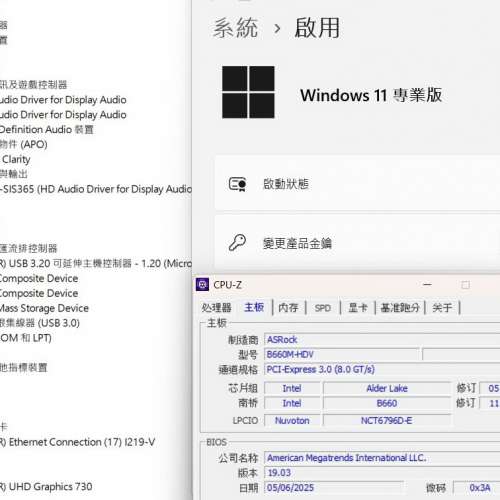Screen dimensions: 500x500
Task: Click the Intel chipset vendor value
Action: 292,388
